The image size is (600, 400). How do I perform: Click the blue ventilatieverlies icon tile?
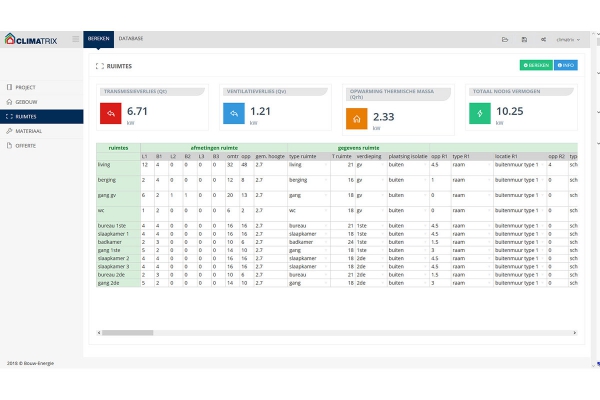(x=234, y=113)
